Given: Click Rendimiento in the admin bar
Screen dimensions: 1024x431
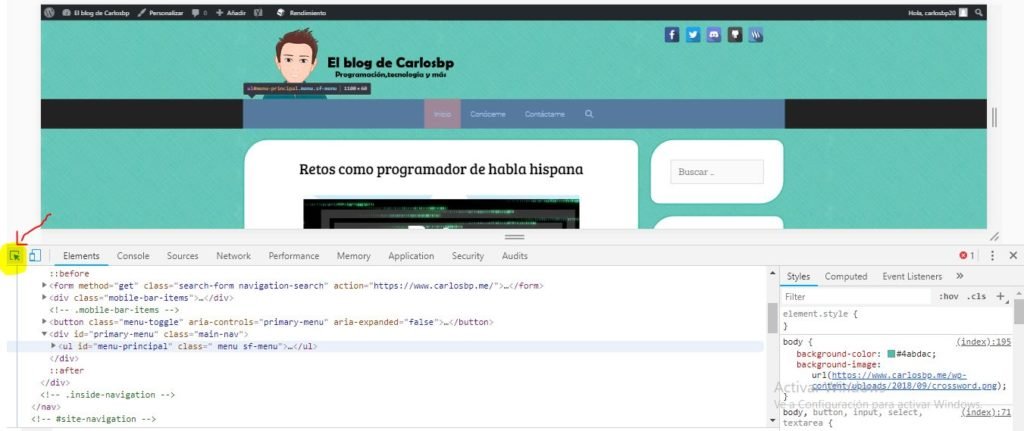Looking at the screenshot, I should (x=301, y=12).
